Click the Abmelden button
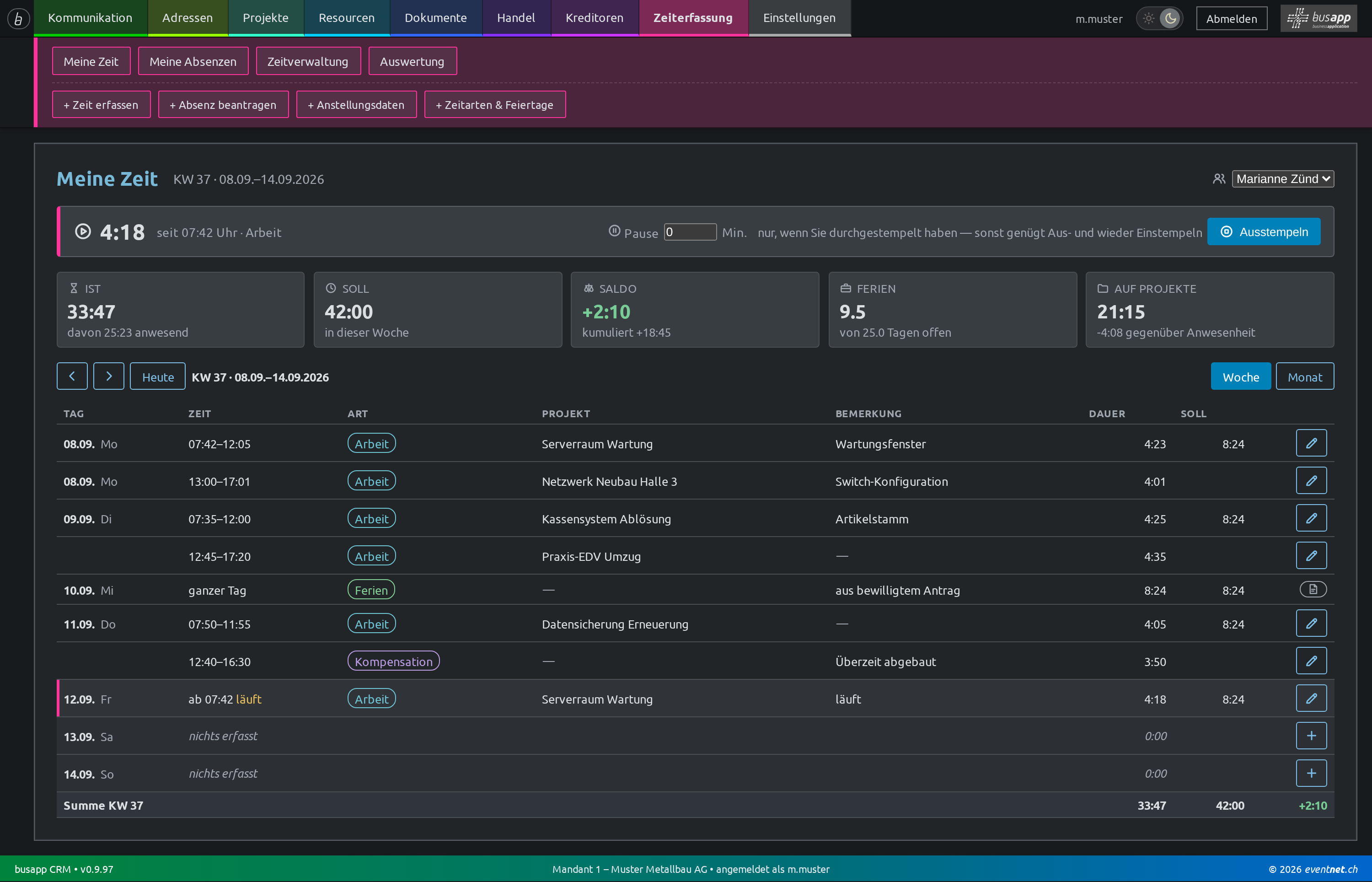This screenshot has height=882, width=1372. coord(1231,18)
